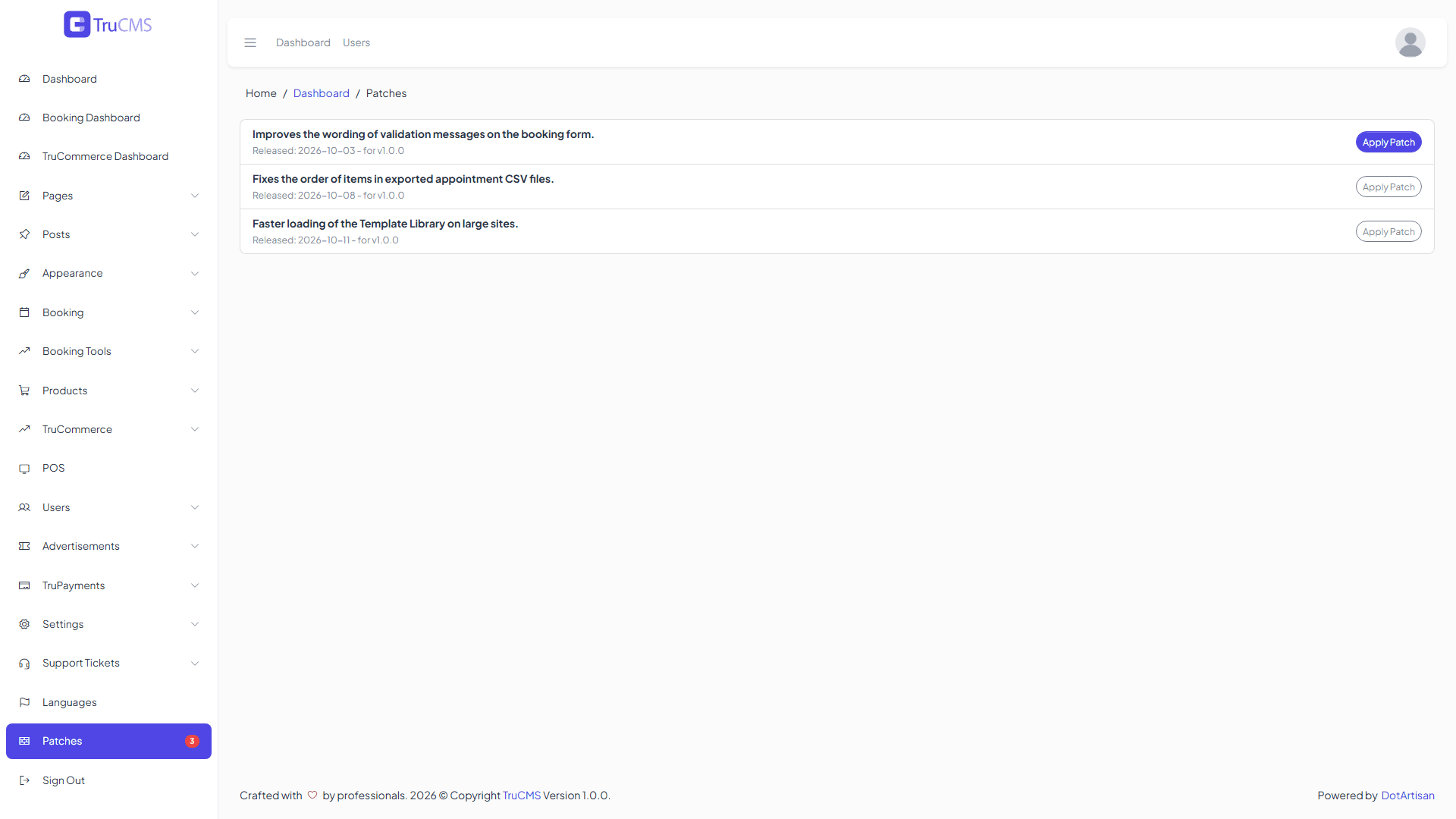Viewport: 1456px width, 819px height.
Task: Click the Posts pin icon
Action: click(x=24, y=234)
